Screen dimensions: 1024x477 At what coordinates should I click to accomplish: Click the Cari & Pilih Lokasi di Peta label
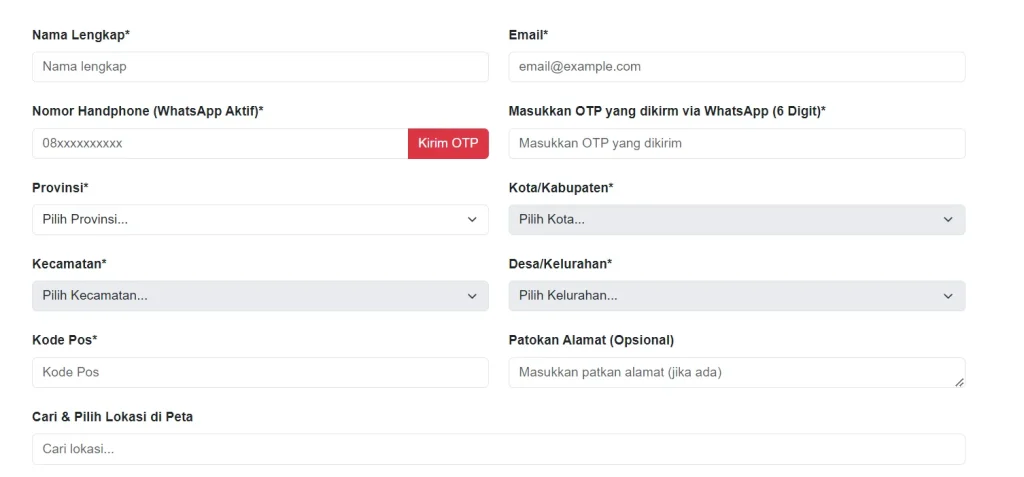(x=112, y=416)
